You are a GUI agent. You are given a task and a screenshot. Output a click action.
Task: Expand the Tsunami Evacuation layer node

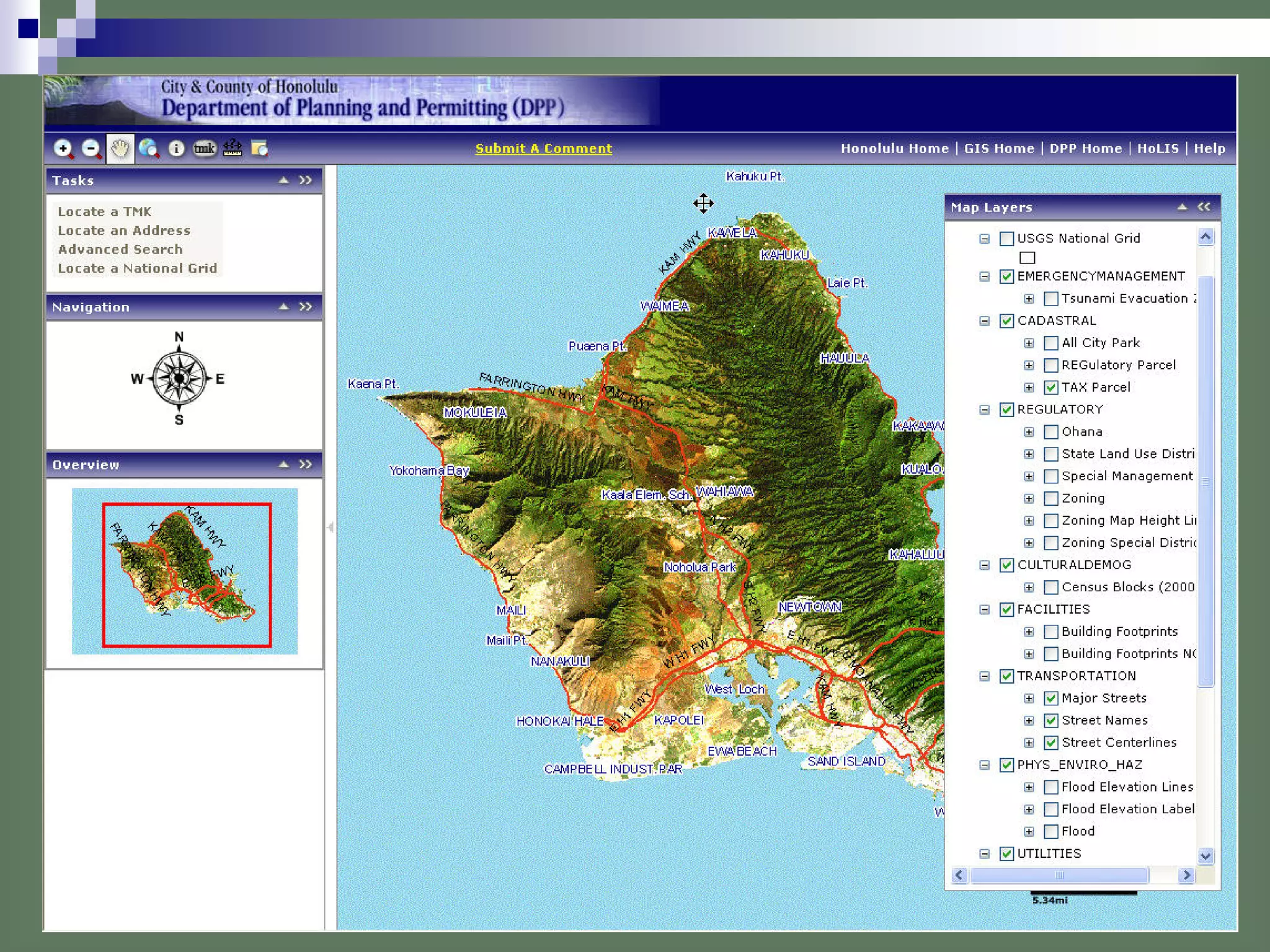(1029, 299)
